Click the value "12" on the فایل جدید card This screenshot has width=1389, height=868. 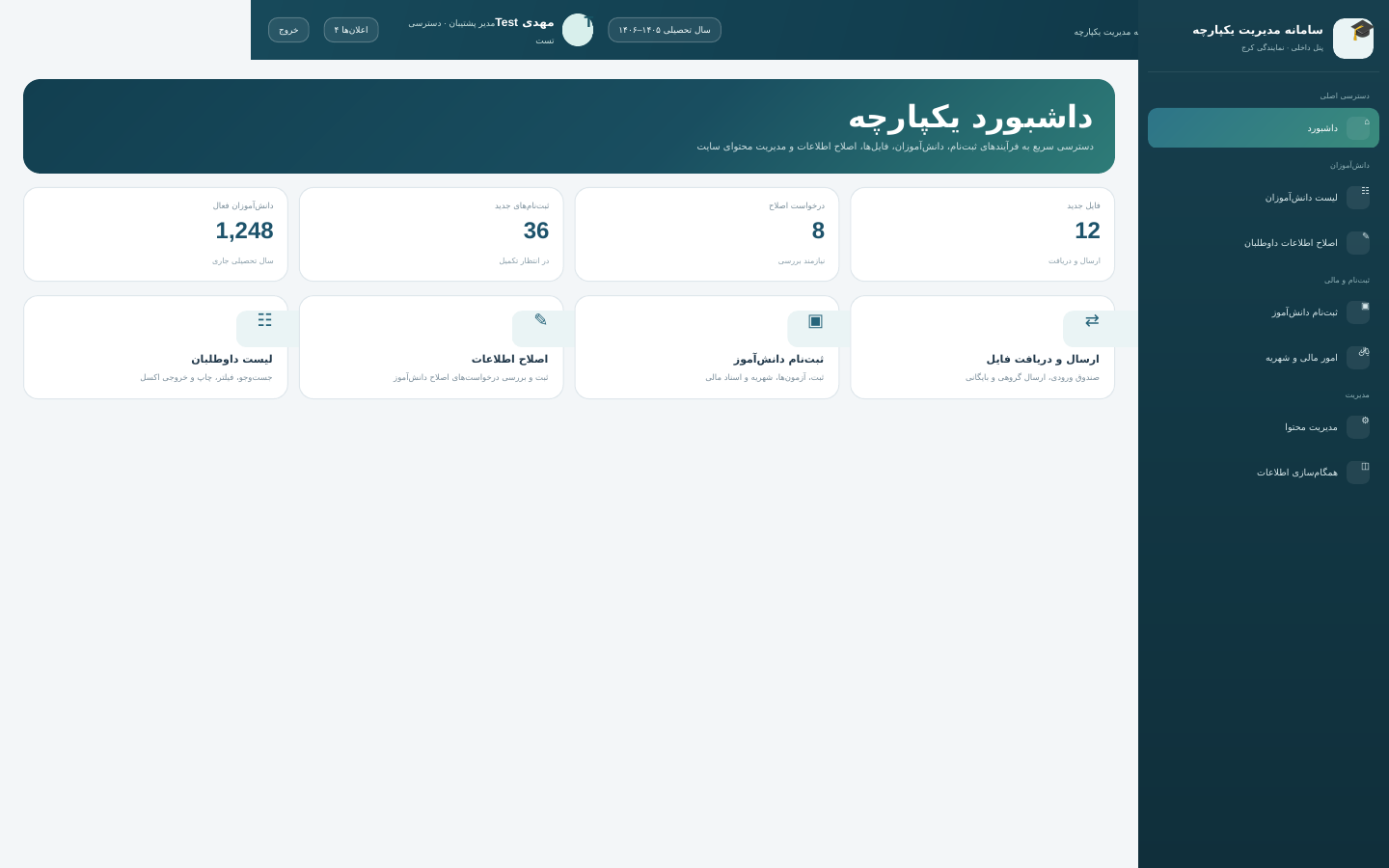pyautogui.click(x=1087, y=231)
